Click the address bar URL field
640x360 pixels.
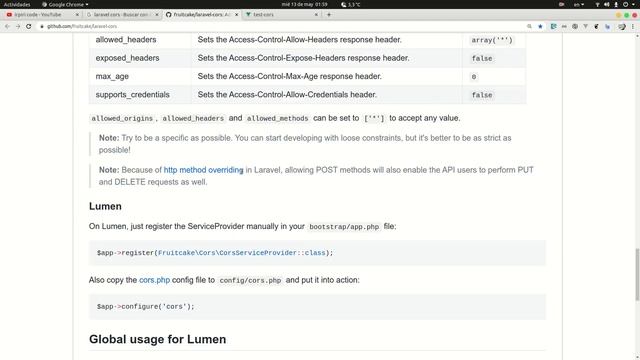click(x=282, y=26)
